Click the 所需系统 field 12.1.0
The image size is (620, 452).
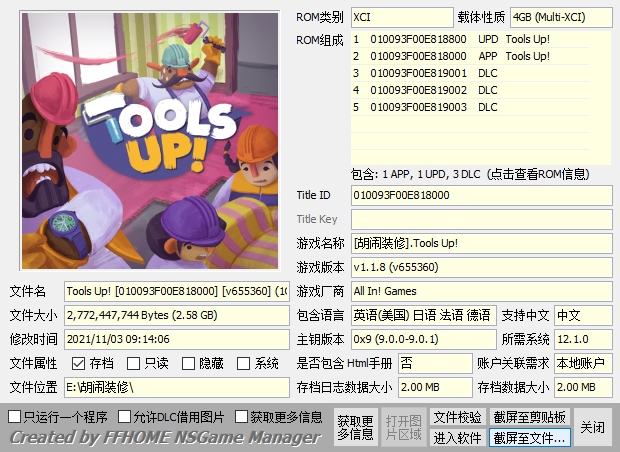583,339
